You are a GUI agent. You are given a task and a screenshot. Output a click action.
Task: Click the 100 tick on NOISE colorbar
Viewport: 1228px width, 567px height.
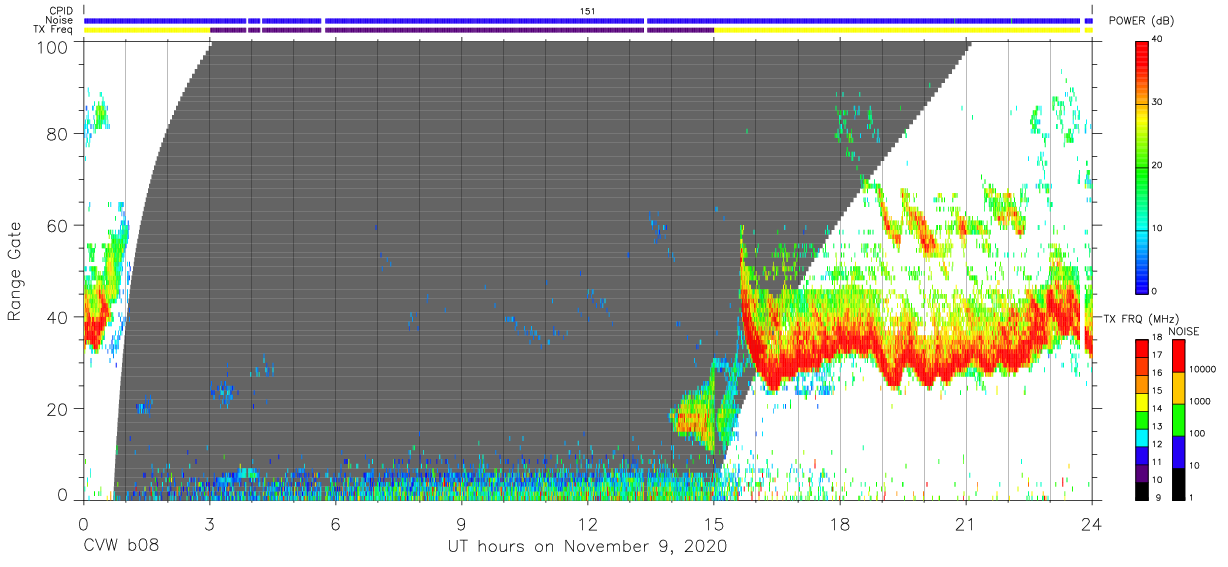(x=1197, y=434)
